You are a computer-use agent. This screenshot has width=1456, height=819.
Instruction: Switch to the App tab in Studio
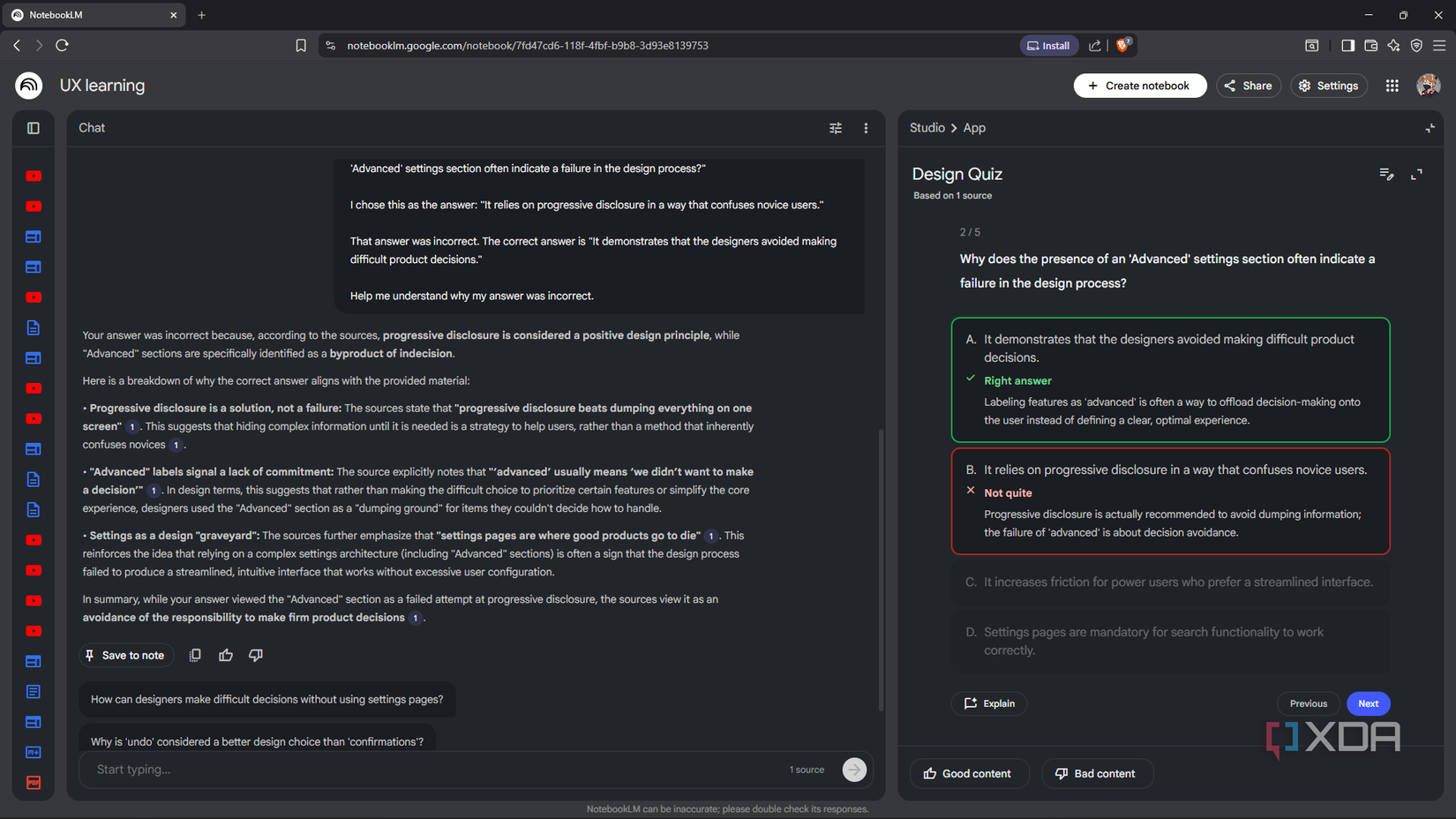pos(974,127)
